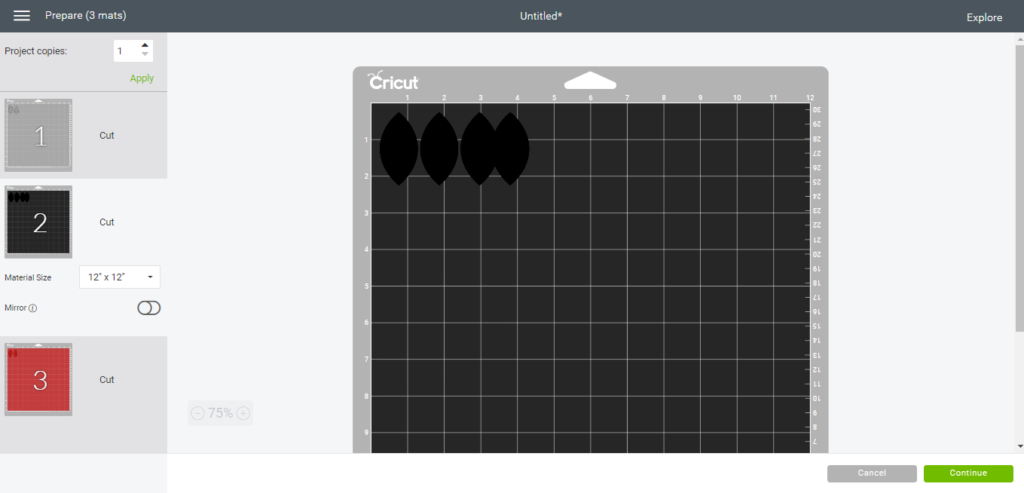This screenshot has height=493, width=1024.
Task: Click the Explore machine label
Action: tap(984, 17)
